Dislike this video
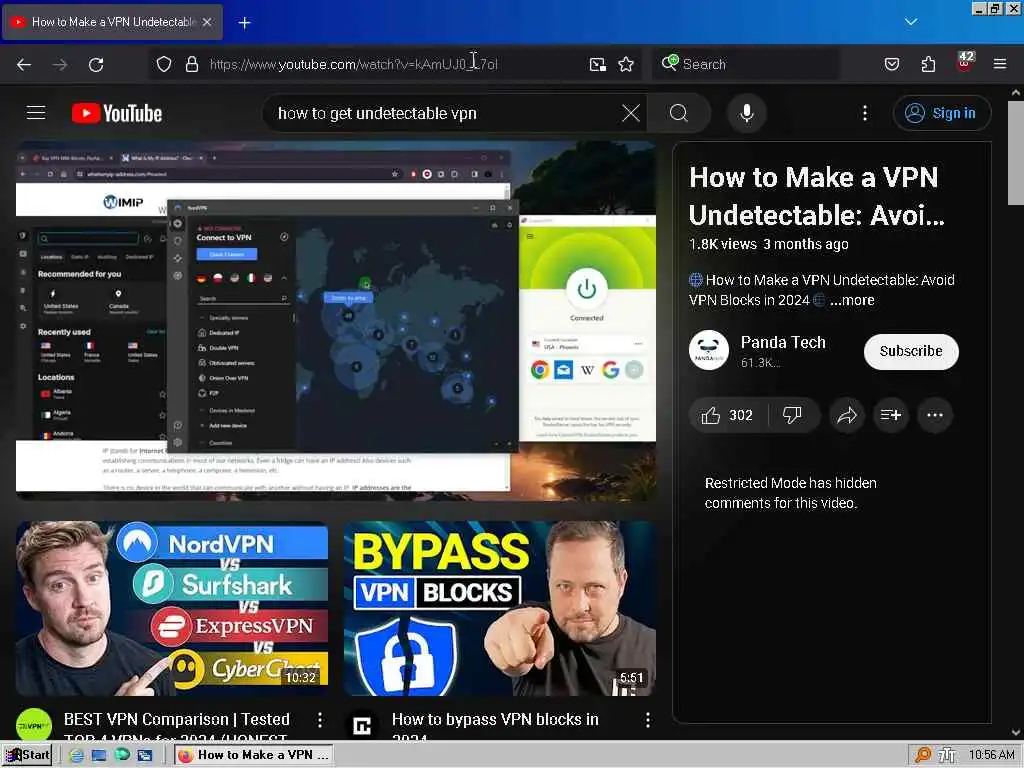 tap(793, 415)
